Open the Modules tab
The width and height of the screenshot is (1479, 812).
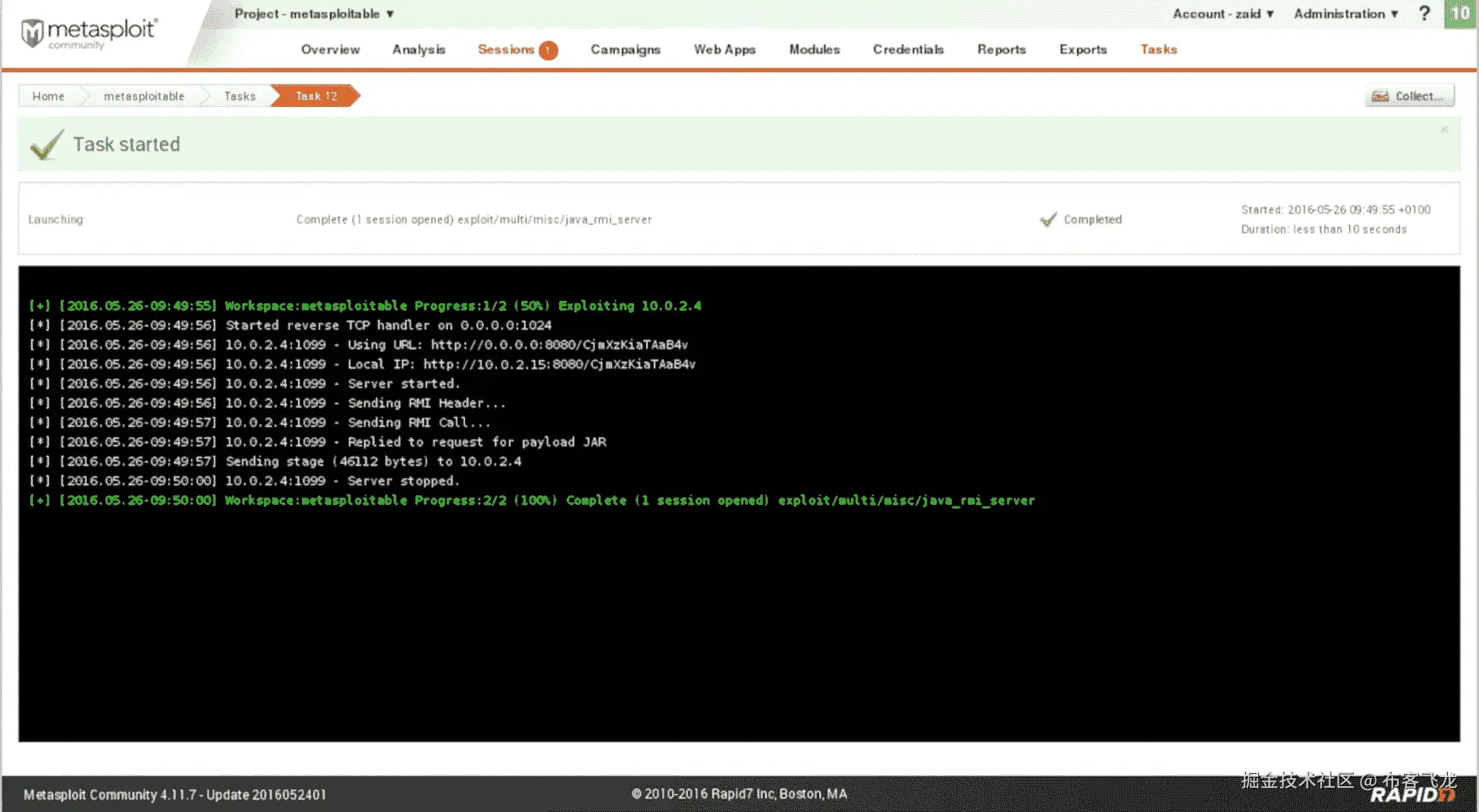pos(815,49)
